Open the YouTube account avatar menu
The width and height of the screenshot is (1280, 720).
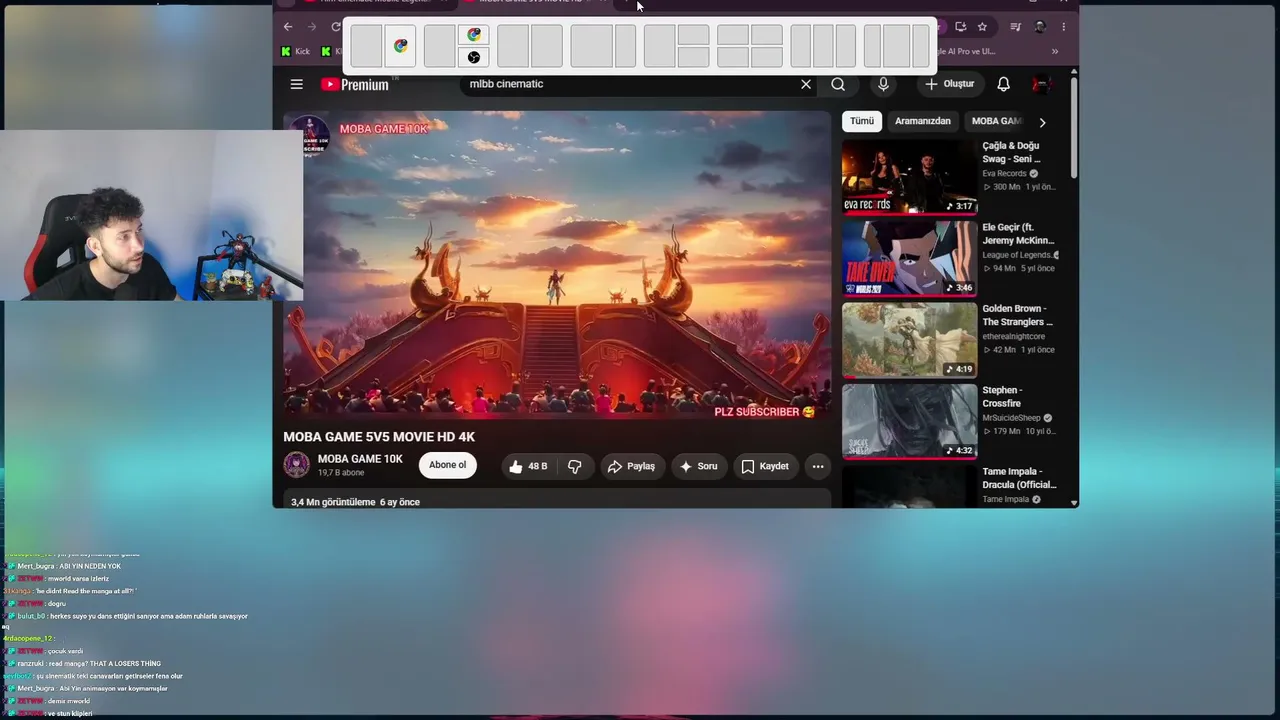1041,84
